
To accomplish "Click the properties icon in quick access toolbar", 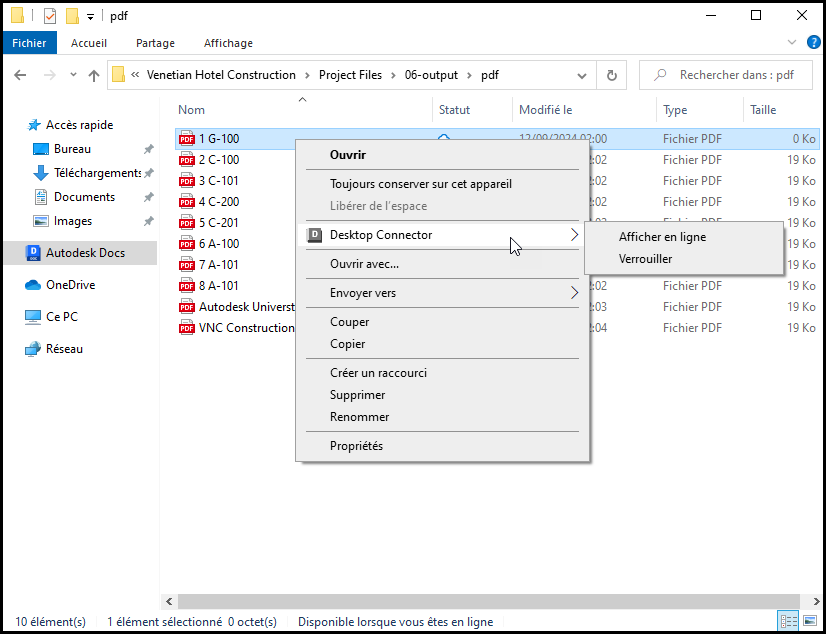I will [50, 16].
